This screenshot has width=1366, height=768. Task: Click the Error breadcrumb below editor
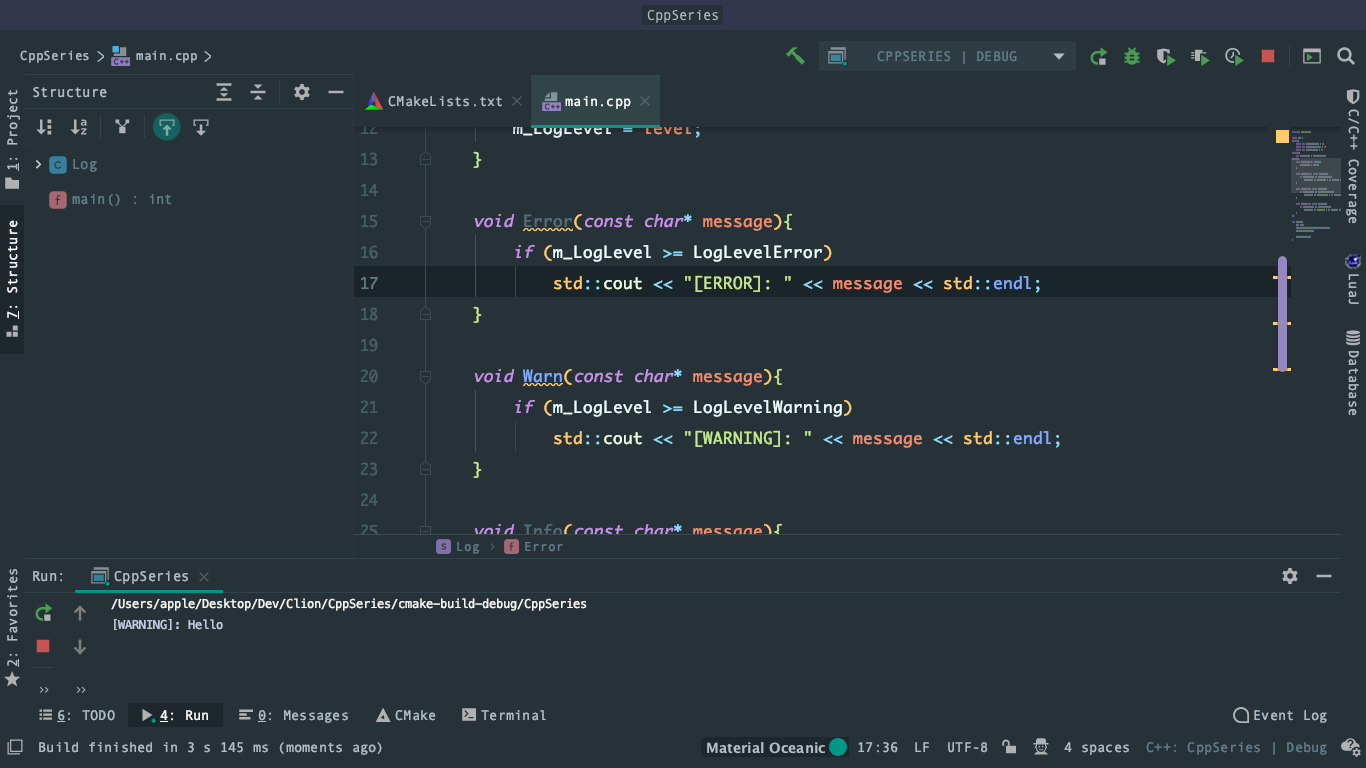(534, 547)
